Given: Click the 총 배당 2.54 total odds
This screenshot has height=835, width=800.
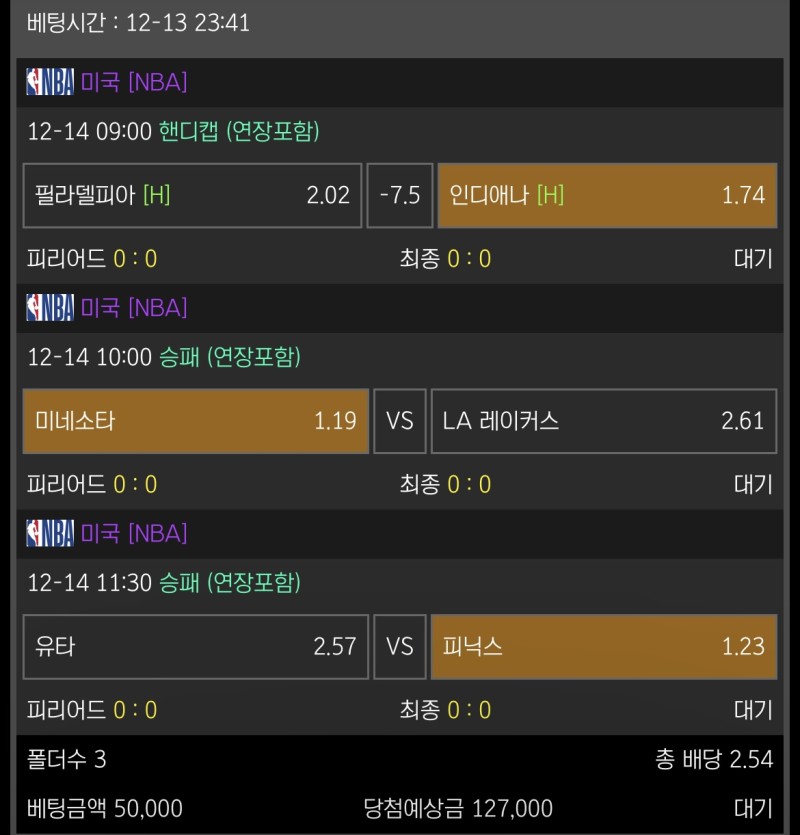Looking at the screenshot, I should (x=714, y=760).
